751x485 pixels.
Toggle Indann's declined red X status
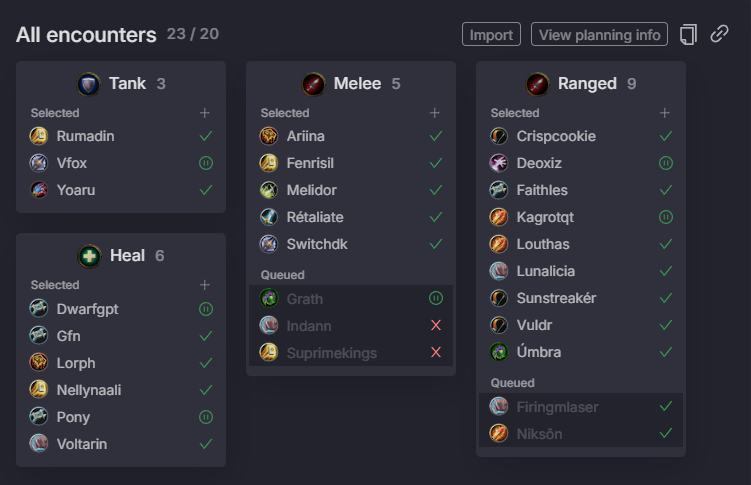[436, 326]
